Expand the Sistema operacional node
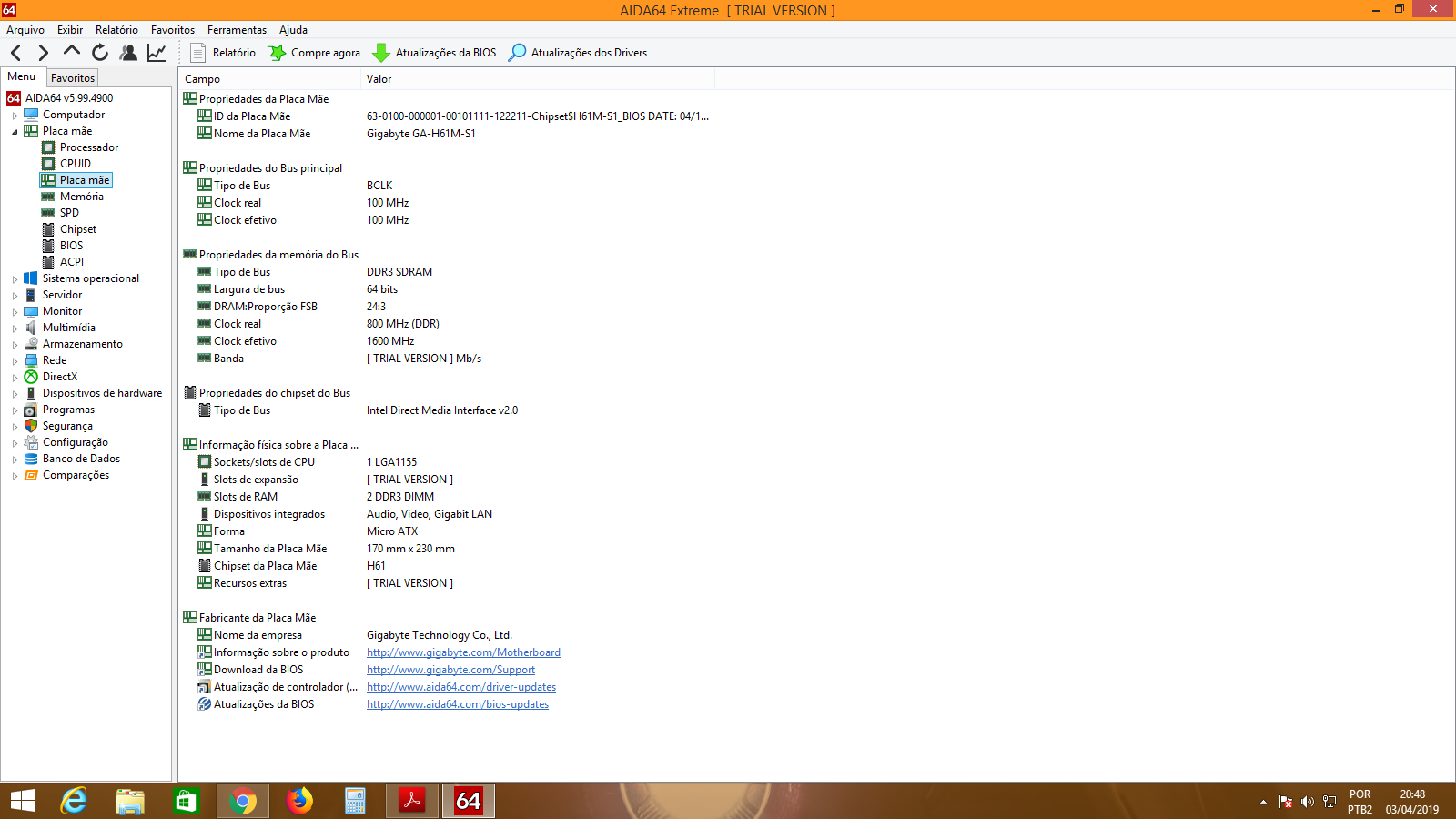The width and height of the screenshot is (1456, 819). pyautogui.click(x=15, y=279)
